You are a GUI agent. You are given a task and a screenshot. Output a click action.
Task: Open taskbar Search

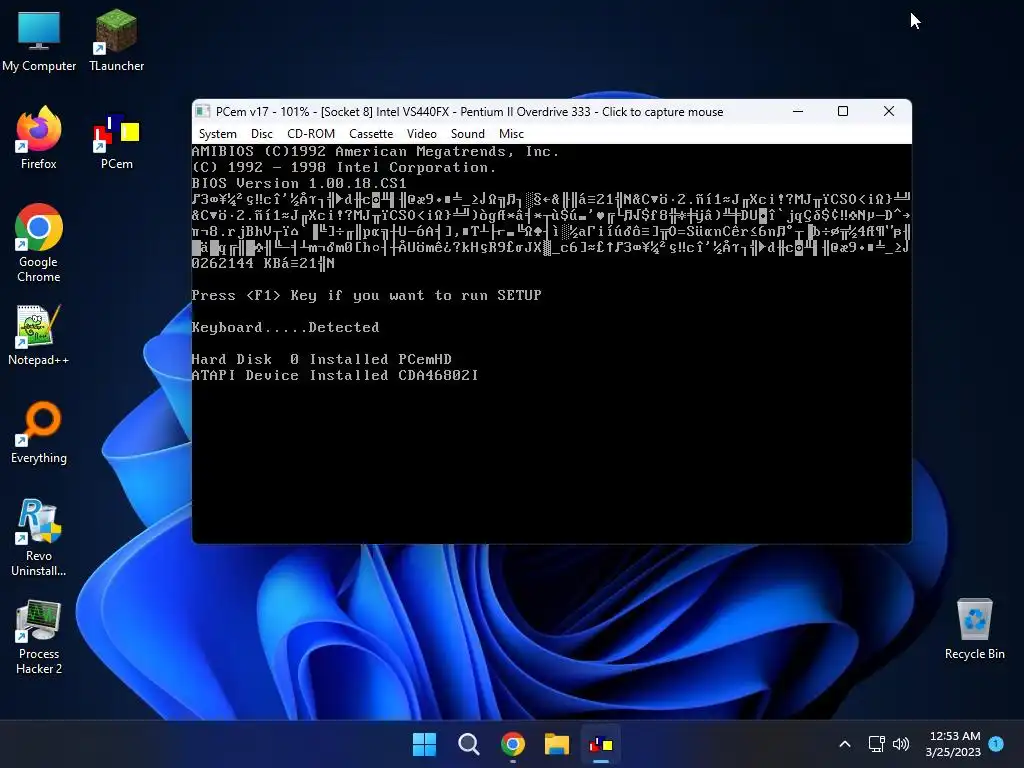(468, 744)
